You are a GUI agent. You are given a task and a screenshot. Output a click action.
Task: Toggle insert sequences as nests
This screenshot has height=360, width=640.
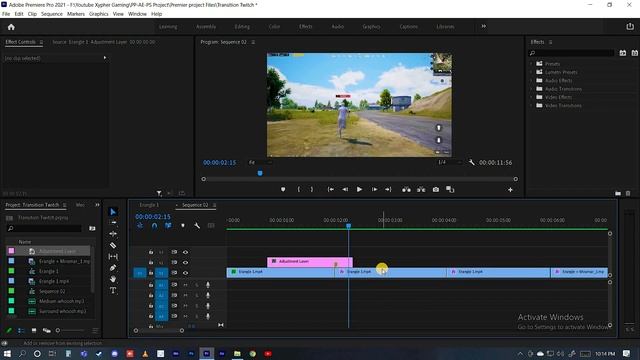(140, 226)
